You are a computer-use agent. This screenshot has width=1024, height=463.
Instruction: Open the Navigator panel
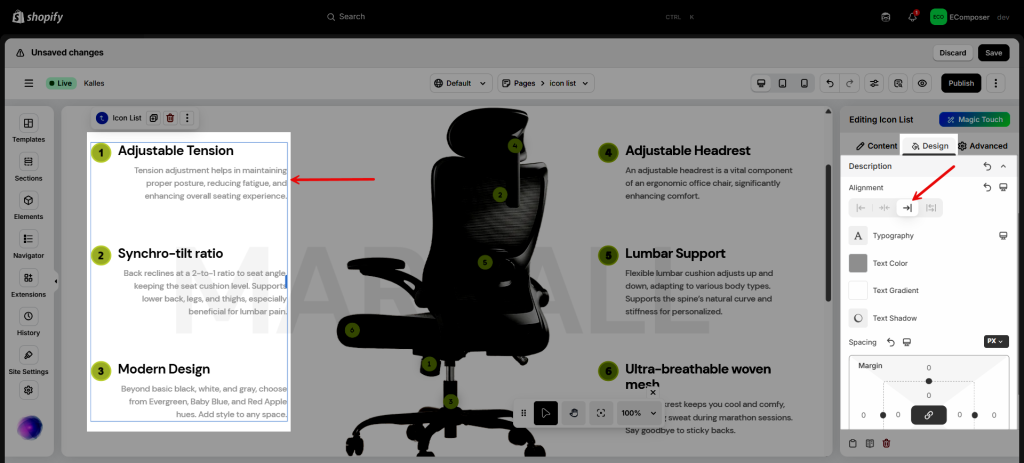pos(28,245)
